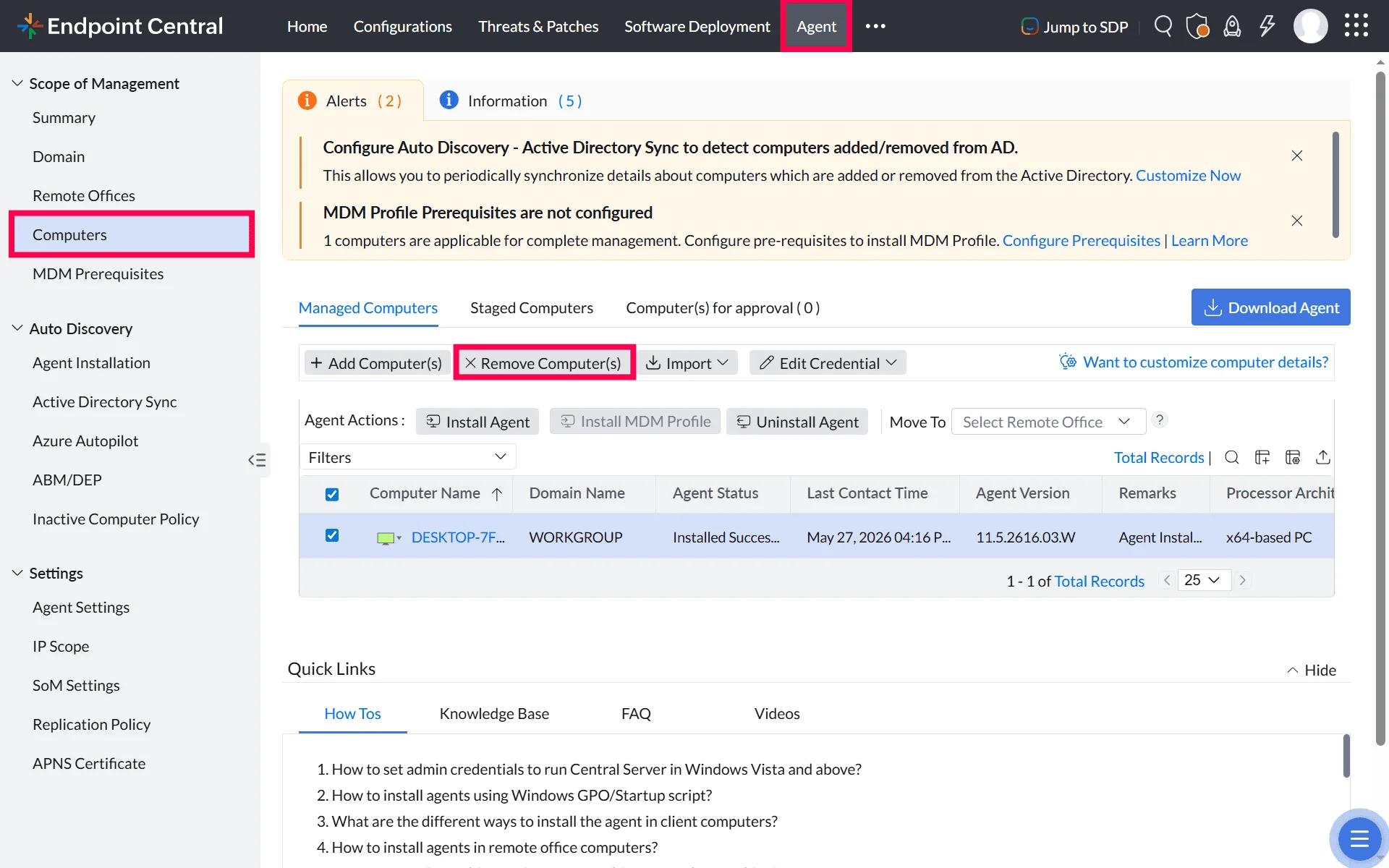Viewport: 1389px width, 868px height.
Task: Open the Edit Credential dropdown
Action: point(828,363)
